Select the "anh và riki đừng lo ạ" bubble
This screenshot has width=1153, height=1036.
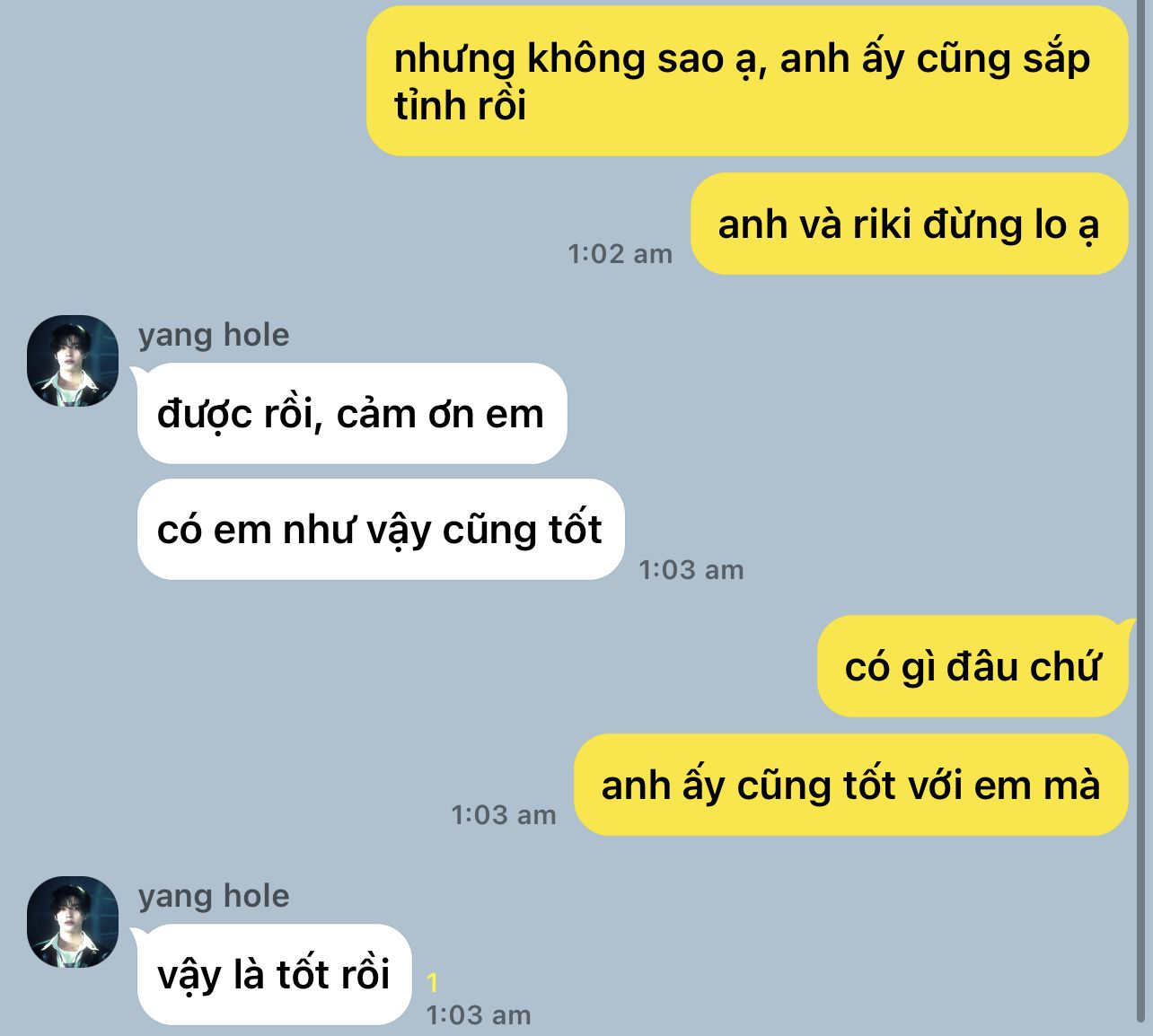(909, 224)
